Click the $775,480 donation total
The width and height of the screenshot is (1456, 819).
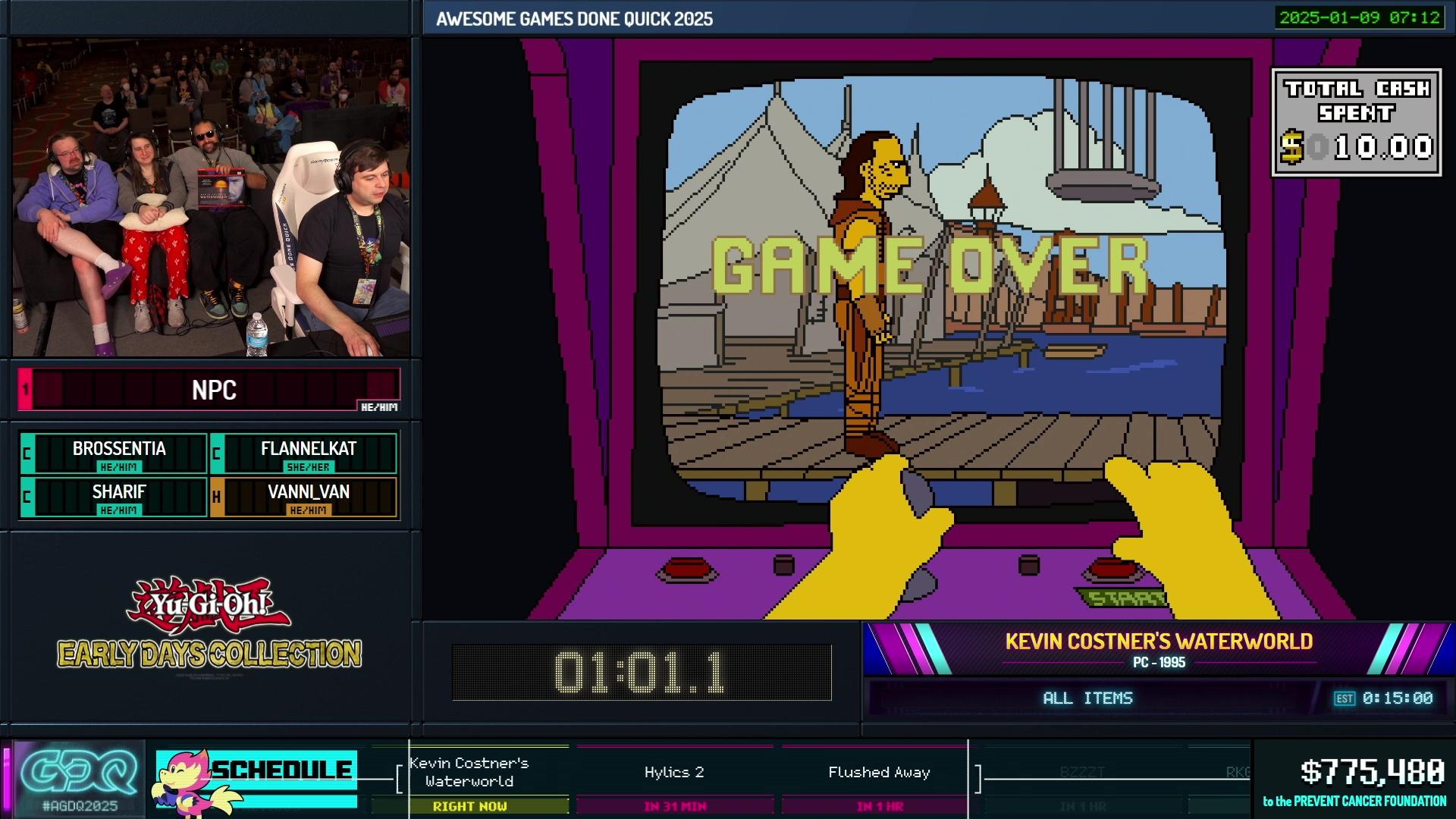click(x=1372, y=773)
